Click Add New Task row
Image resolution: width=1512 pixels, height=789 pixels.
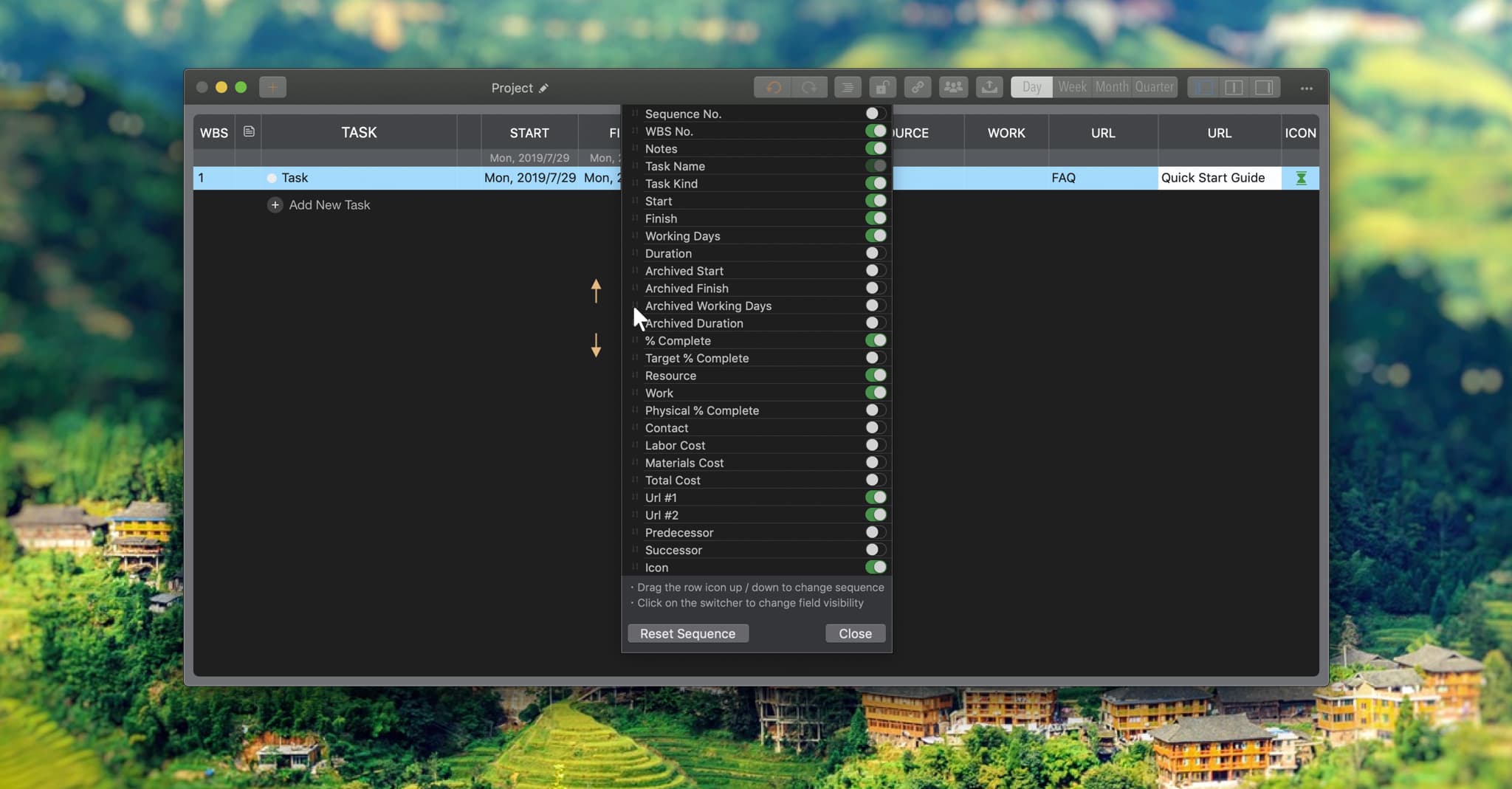(x=329, y=205)
